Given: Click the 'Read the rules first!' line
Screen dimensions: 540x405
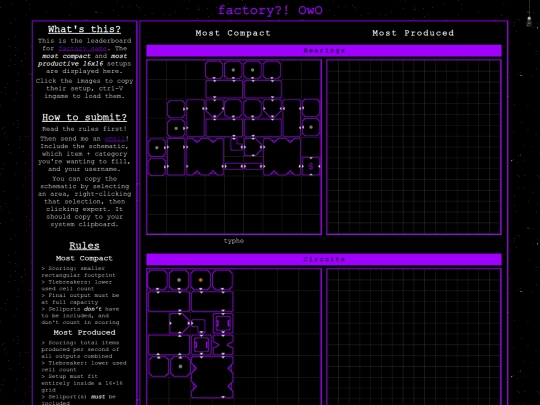Looking at the screenshot, I should coord(84,129).
